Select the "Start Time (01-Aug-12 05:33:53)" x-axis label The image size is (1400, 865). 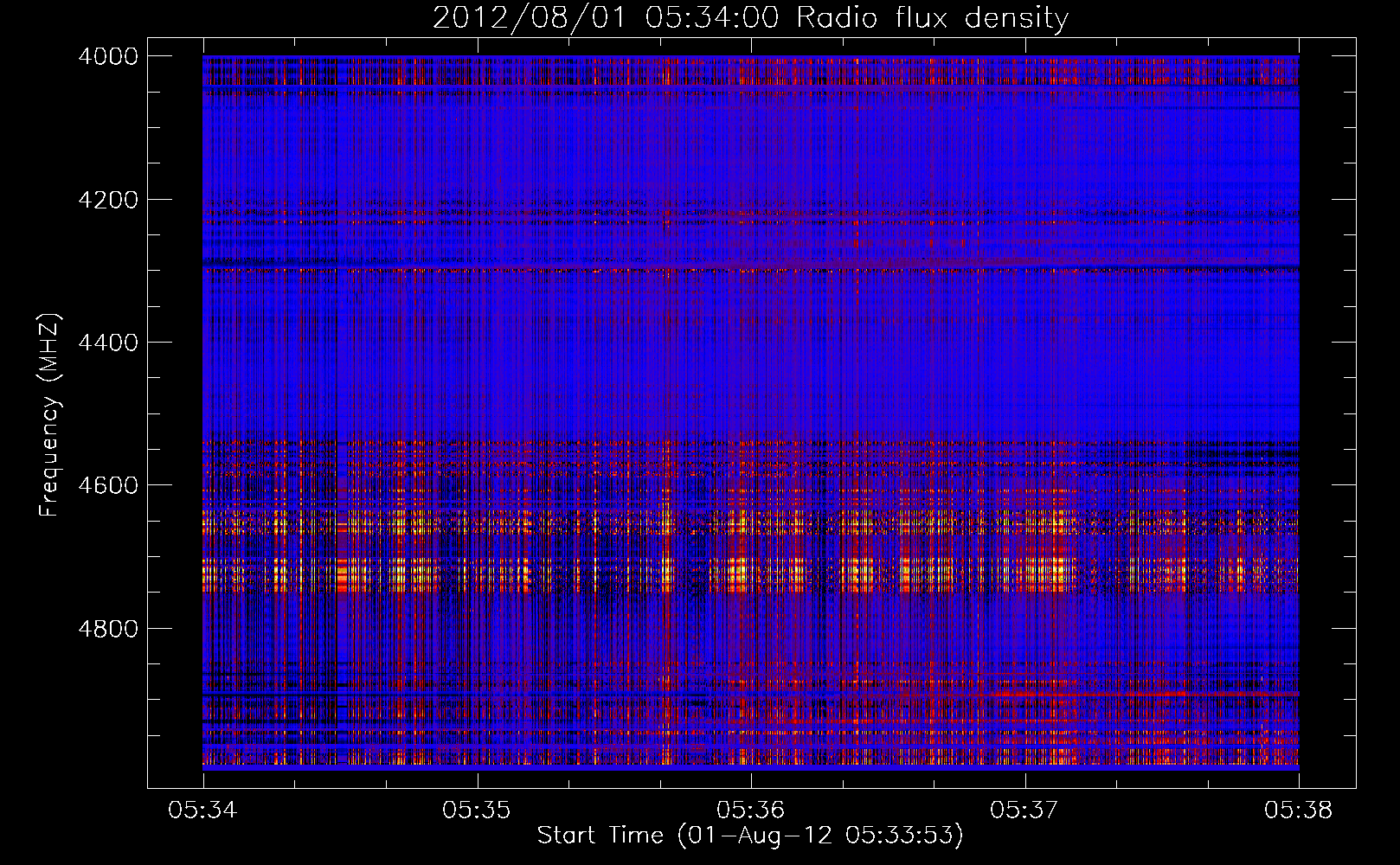pyautogui.click(x=750, y=836)
